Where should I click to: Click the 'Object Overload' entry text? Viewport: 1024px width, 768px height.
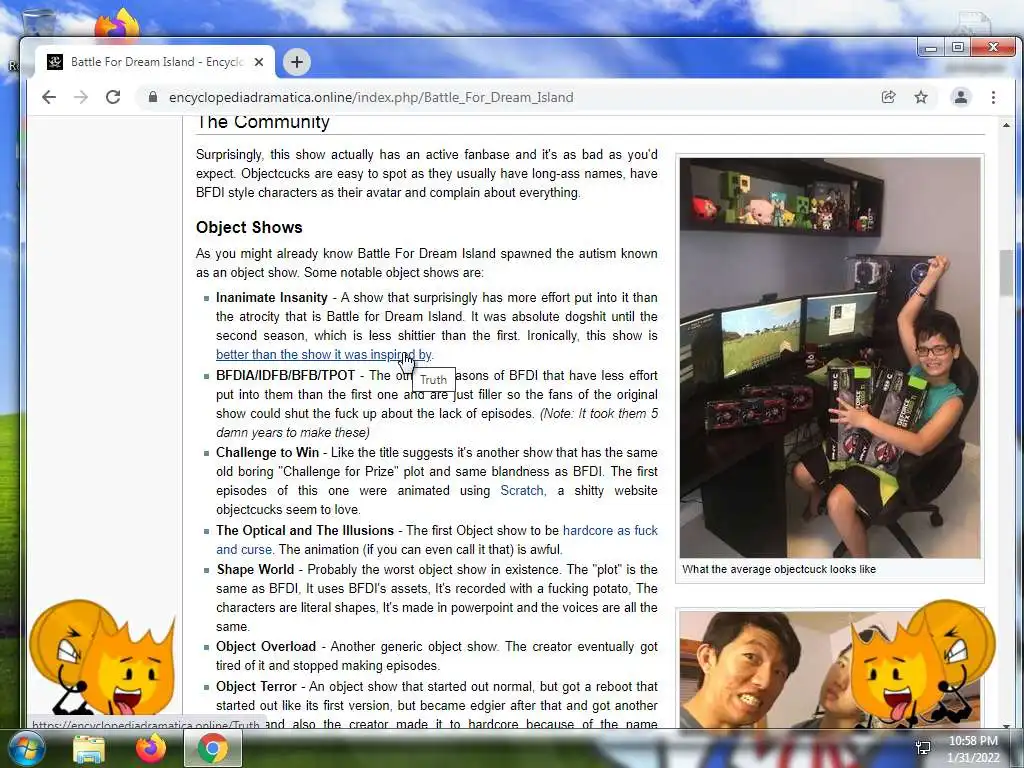point(266,647)
